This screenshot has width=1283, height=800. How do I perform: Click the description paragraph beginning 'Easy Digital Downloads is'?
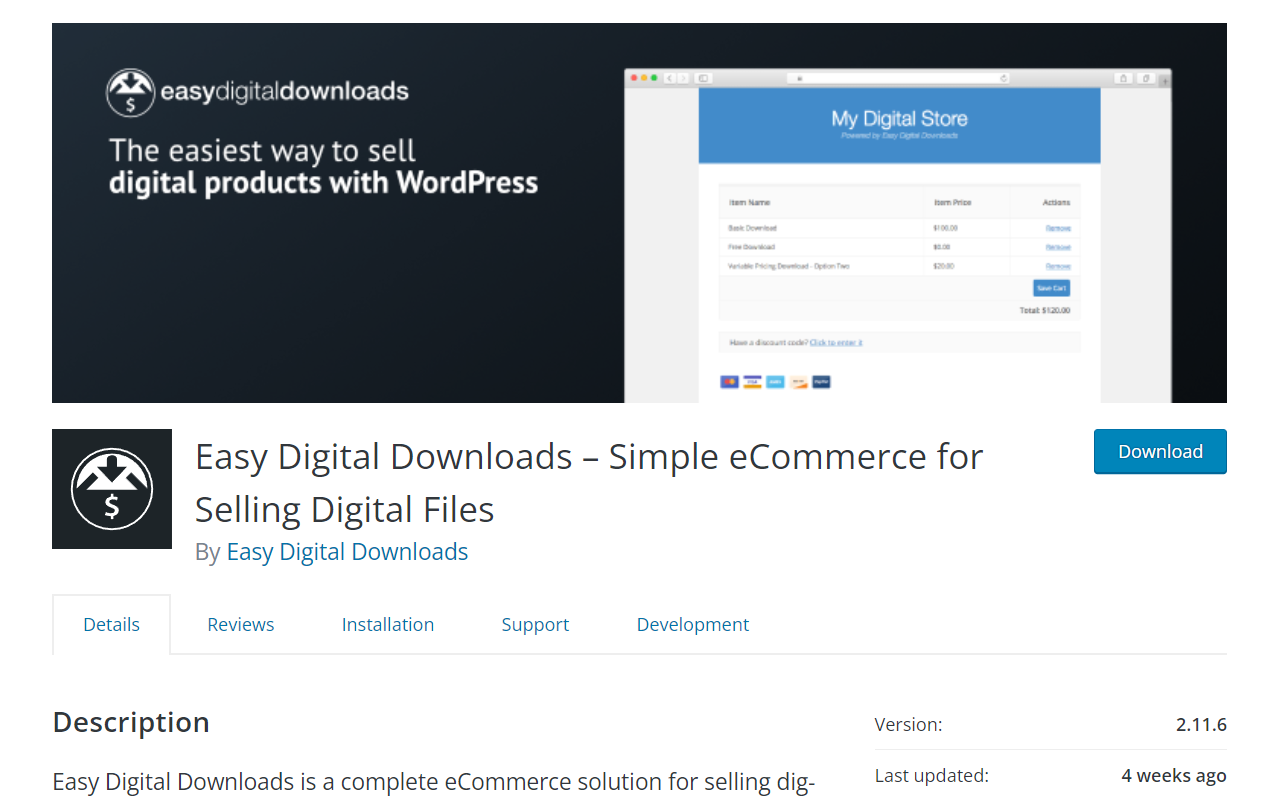pos(434,782)
